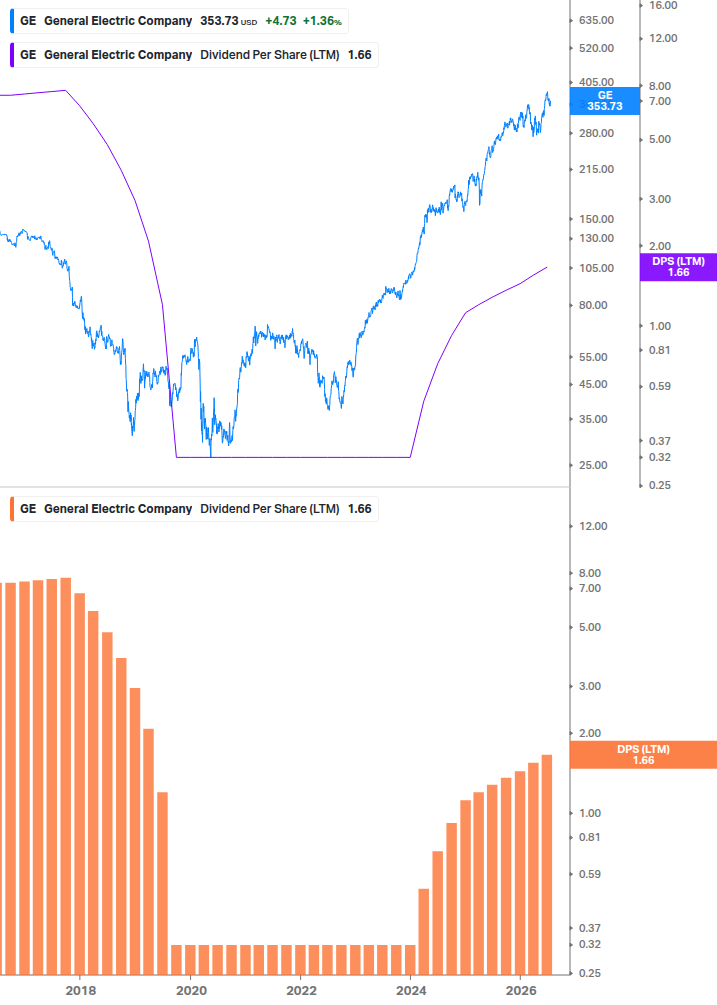Click the 2026 label on the time axis

pyautogui.click(x=521, y=991)
